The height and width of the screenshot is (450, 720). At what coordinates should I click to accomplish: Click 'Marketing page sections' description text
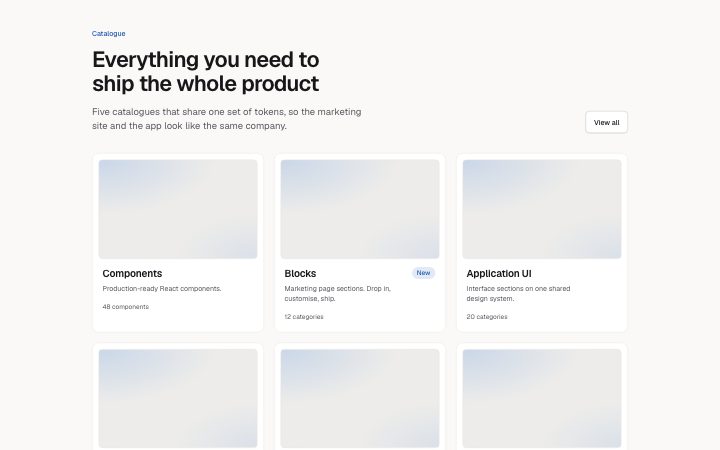click(x=338, y=293)
